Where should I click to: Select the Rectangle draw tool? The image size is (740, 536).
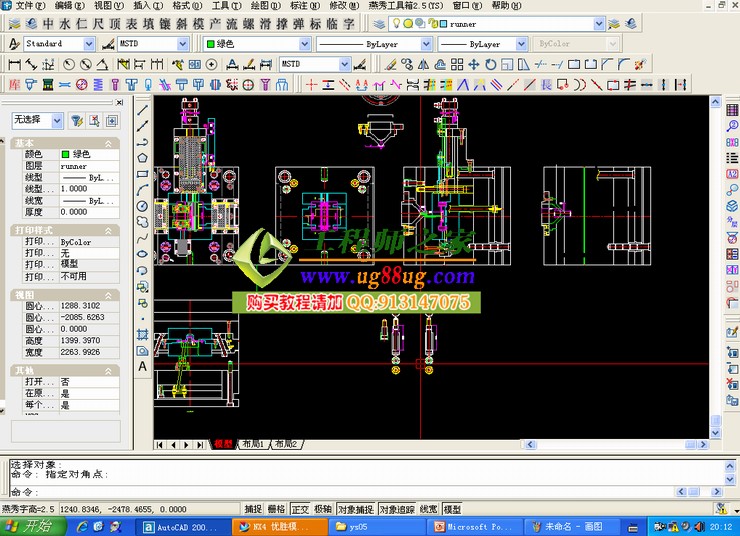(143, 173)
